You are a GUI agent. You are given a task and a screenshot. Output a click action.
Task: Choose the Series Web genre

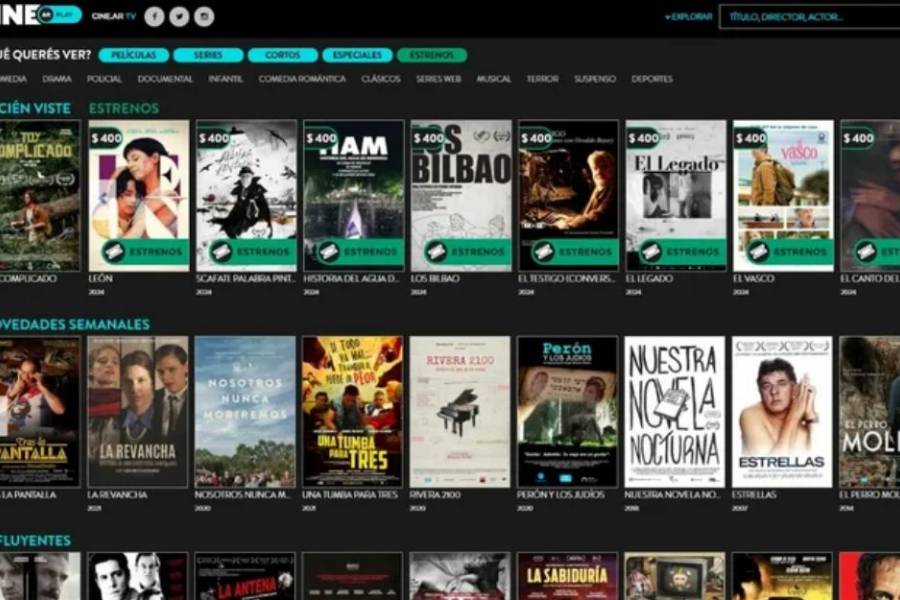[439, 79]
